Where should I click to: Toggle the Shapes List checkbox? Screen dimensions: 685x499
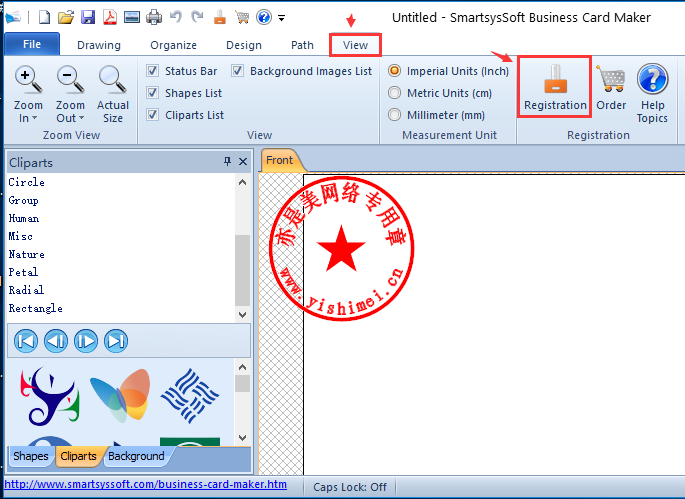coord(152,93)
